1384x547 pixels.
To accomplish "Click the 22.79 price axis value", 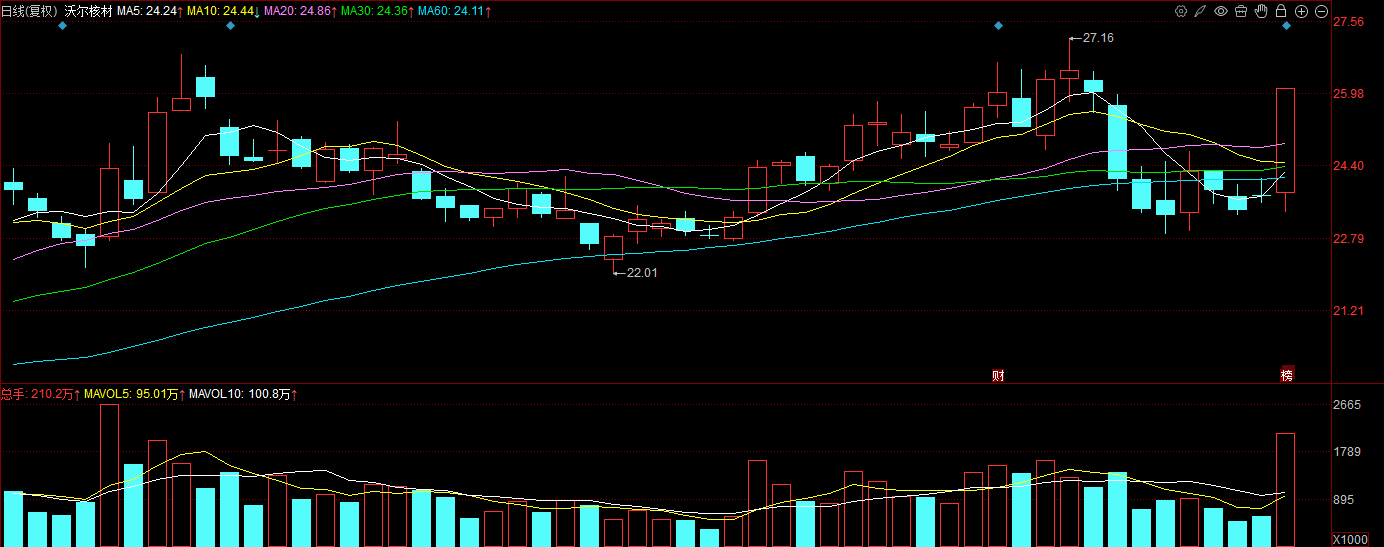I will pyautogui.click(x=1349, y=238).
